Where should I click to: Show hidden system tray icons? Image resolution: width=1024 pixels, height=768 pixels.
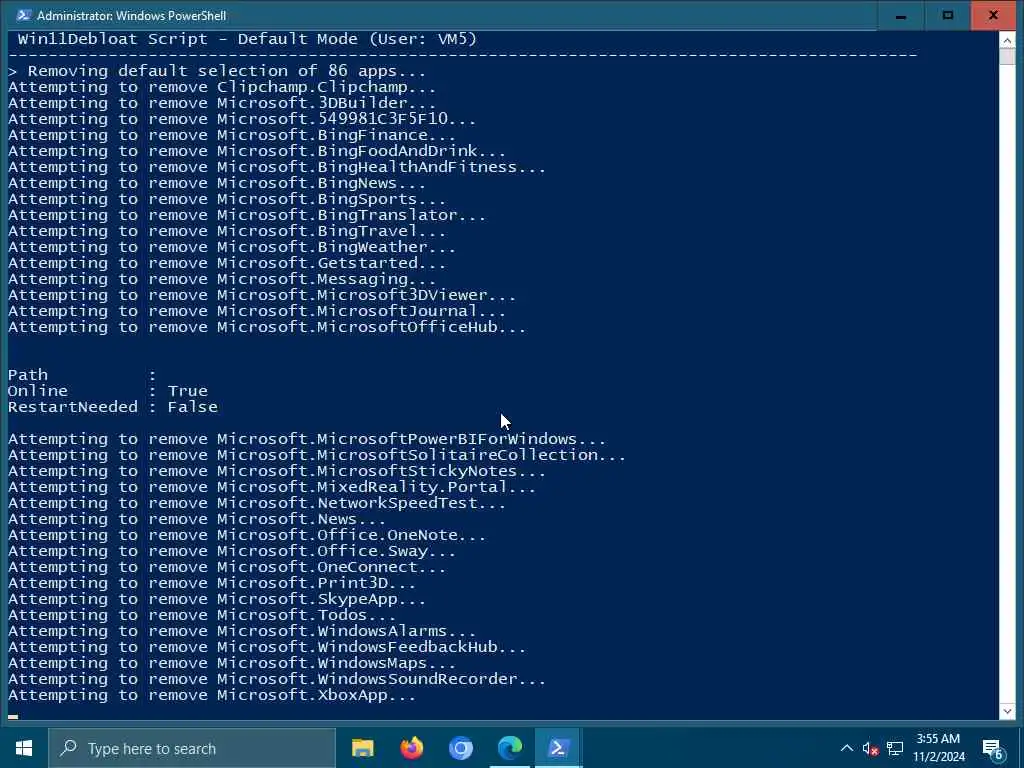pos(846,748)
